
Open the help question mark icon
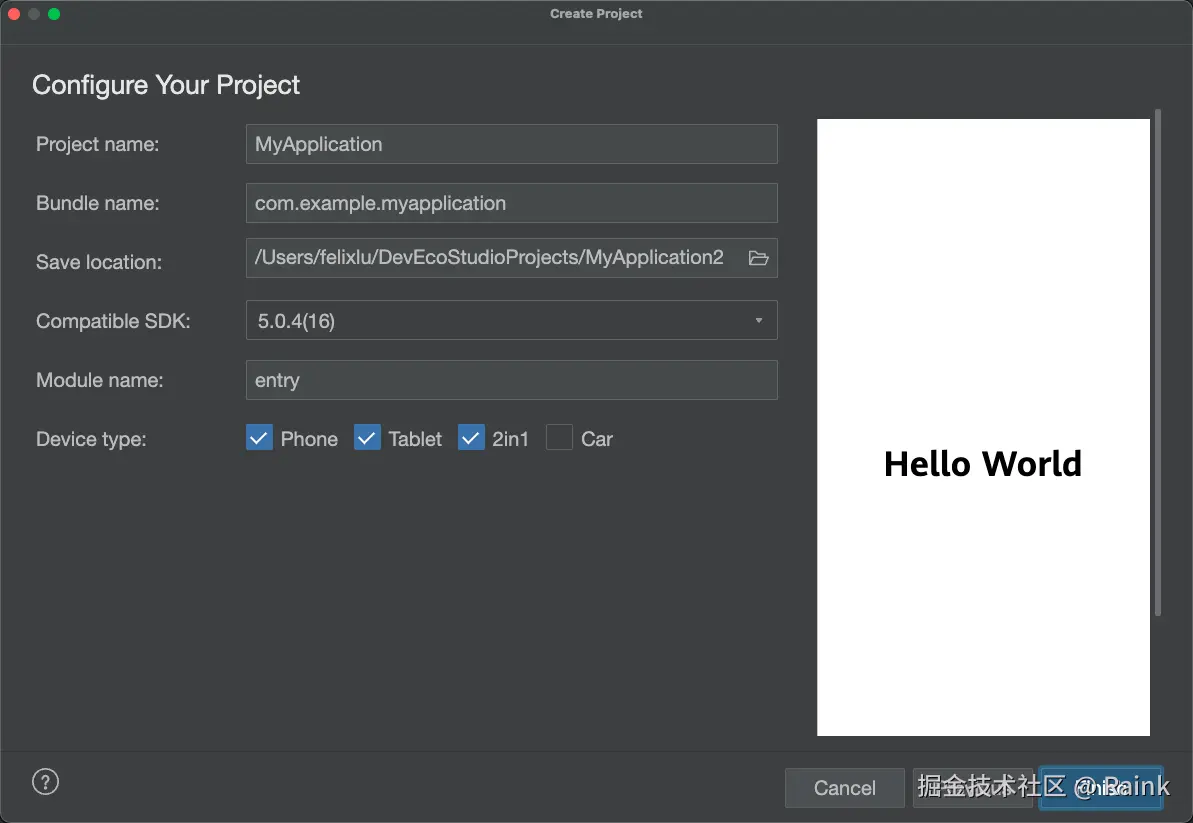(46, 782)
